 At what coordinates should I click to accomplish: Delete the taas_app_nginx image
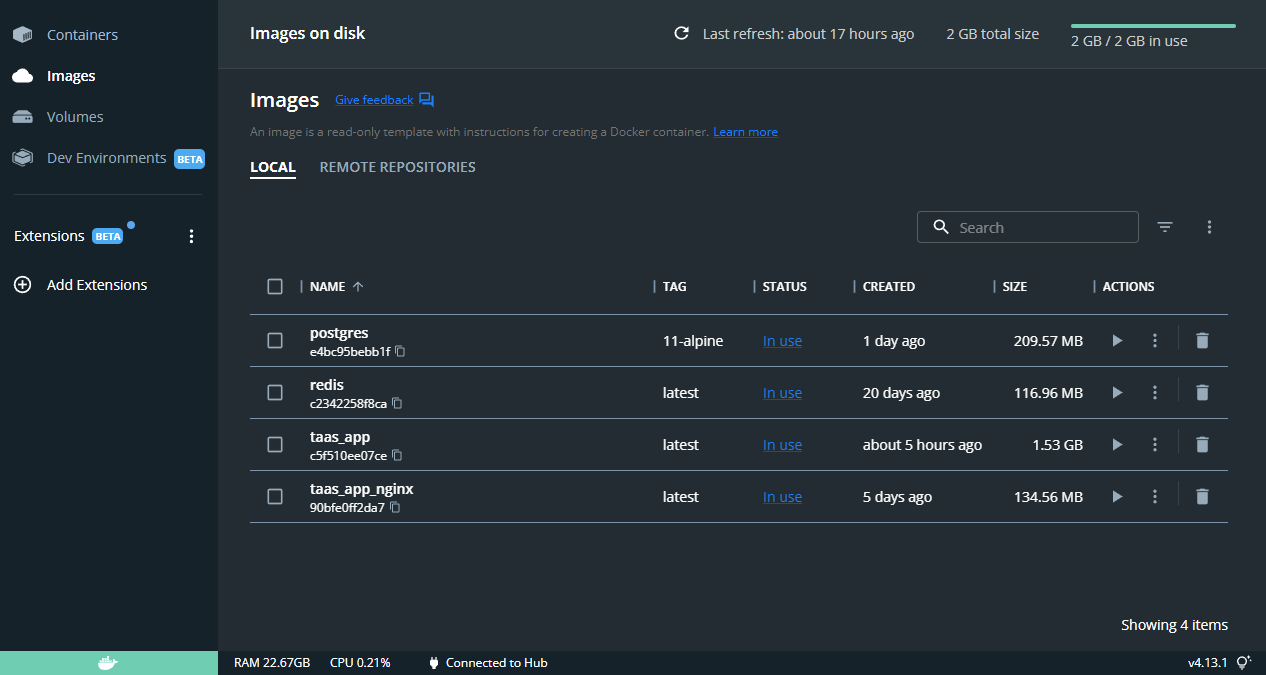(1202, 497)
